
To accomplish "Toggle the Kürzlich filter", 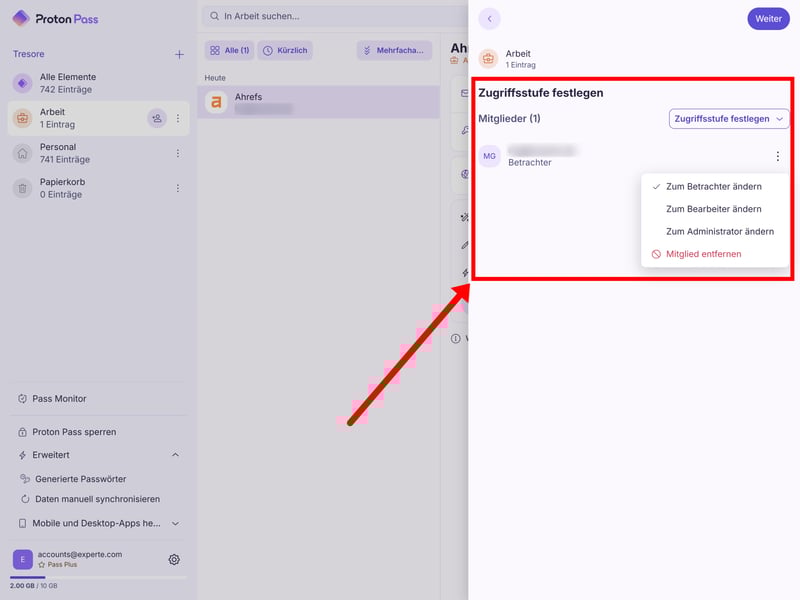I will (285, 50).
